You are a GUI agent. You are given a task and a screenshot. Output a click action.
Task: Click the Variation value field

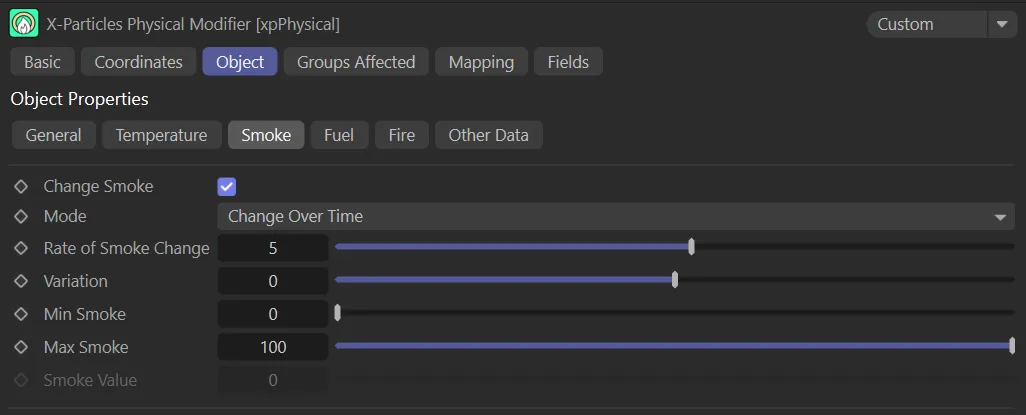(273, 281)
